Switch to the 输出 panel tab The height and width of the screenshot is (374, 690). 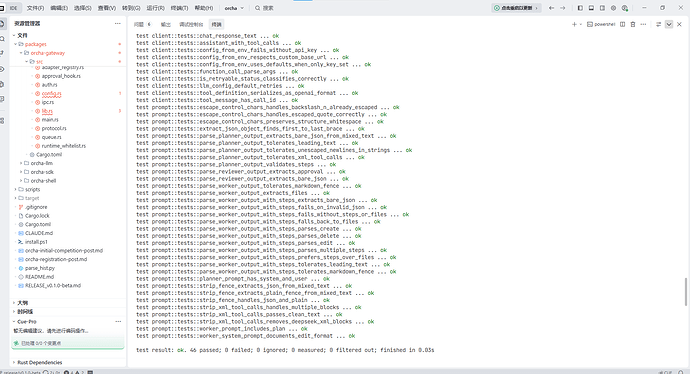tap(165, 24)
